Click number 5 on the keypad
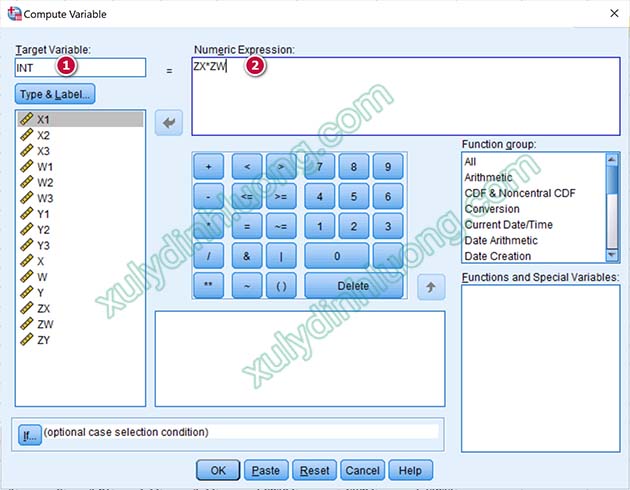This screenshot has width=630, height=490. pyautogui.click(x=354, y=196)
